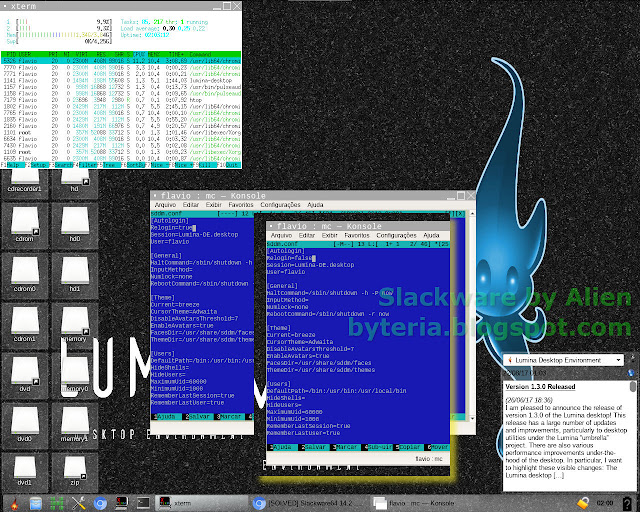This screenshot has width=640, height=512.
Task: Select the dvd1 desktop icon
Action: (x=24, y=472)
